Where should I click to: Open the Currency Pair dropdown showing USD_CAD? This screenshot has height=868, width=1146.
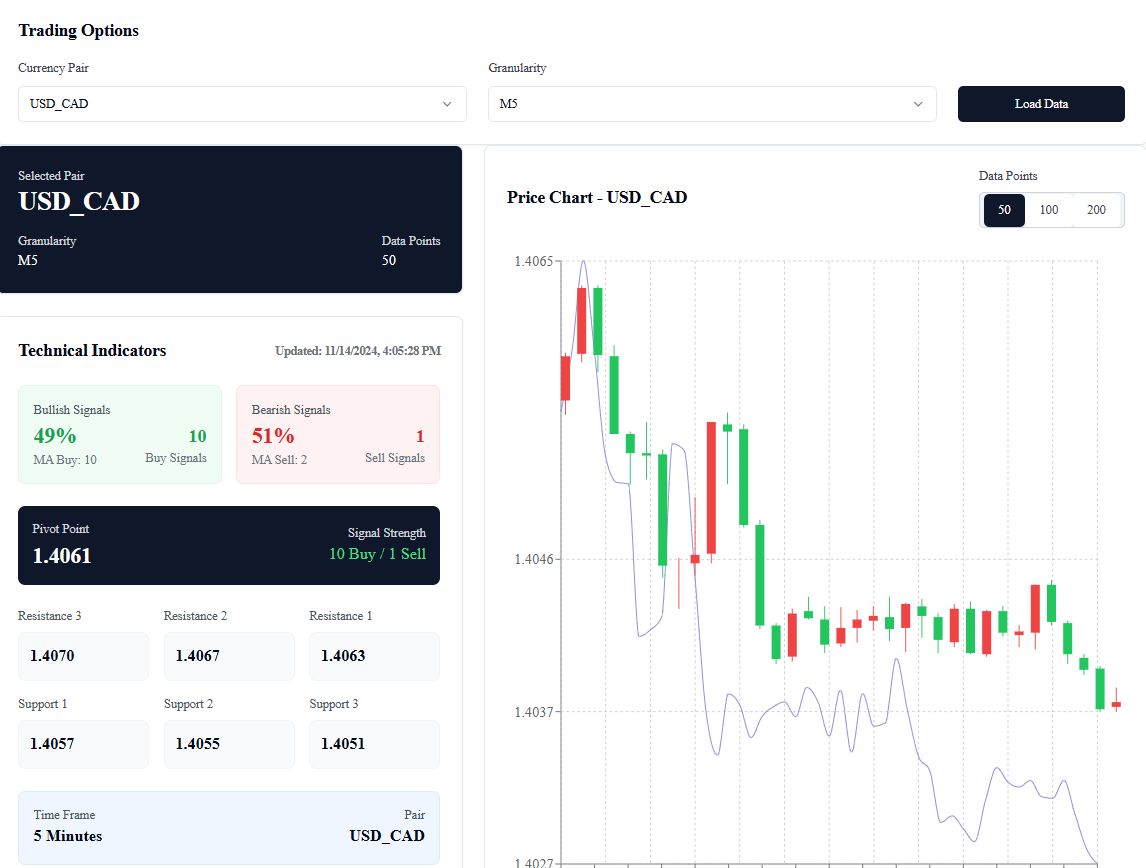click(241, 104)
